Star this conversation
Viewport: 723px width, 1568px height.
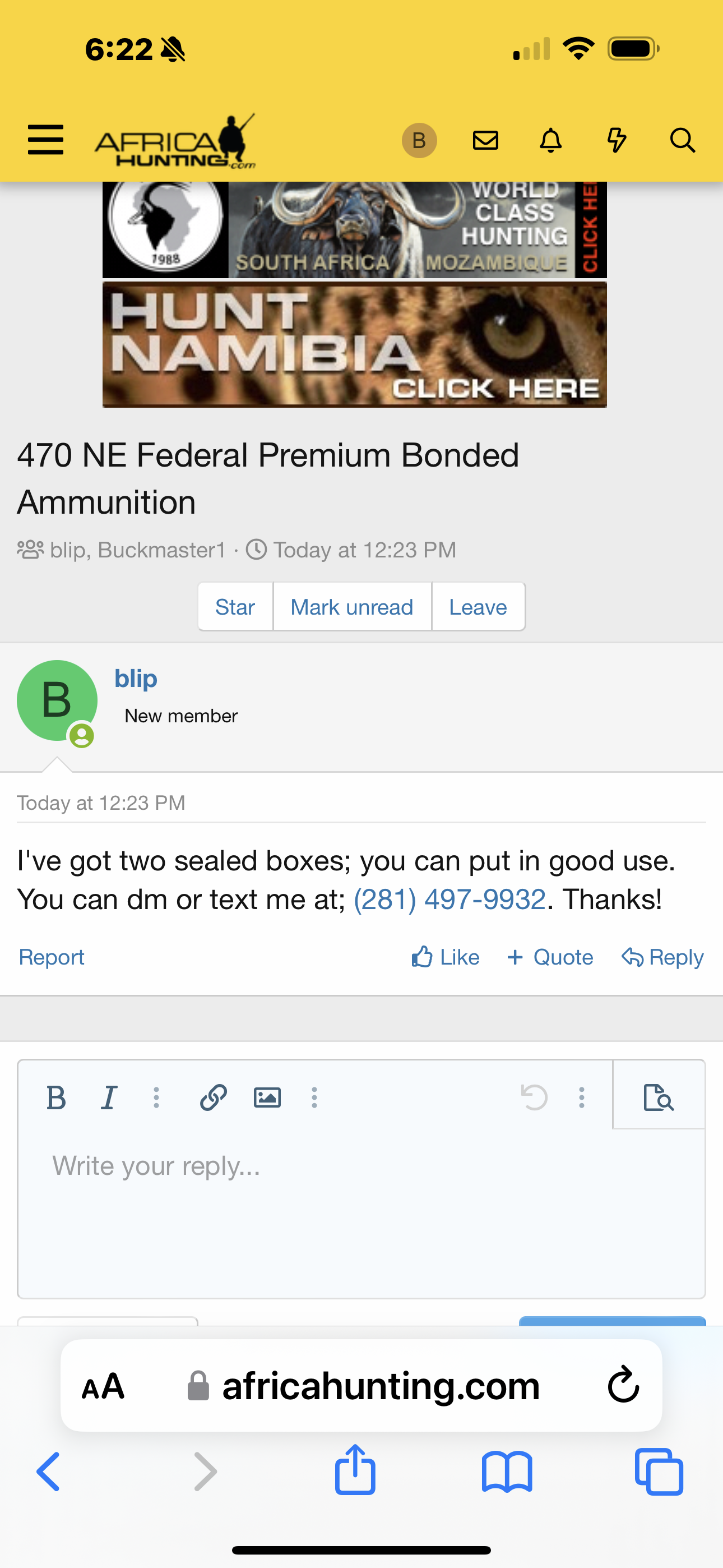point(235,607)
